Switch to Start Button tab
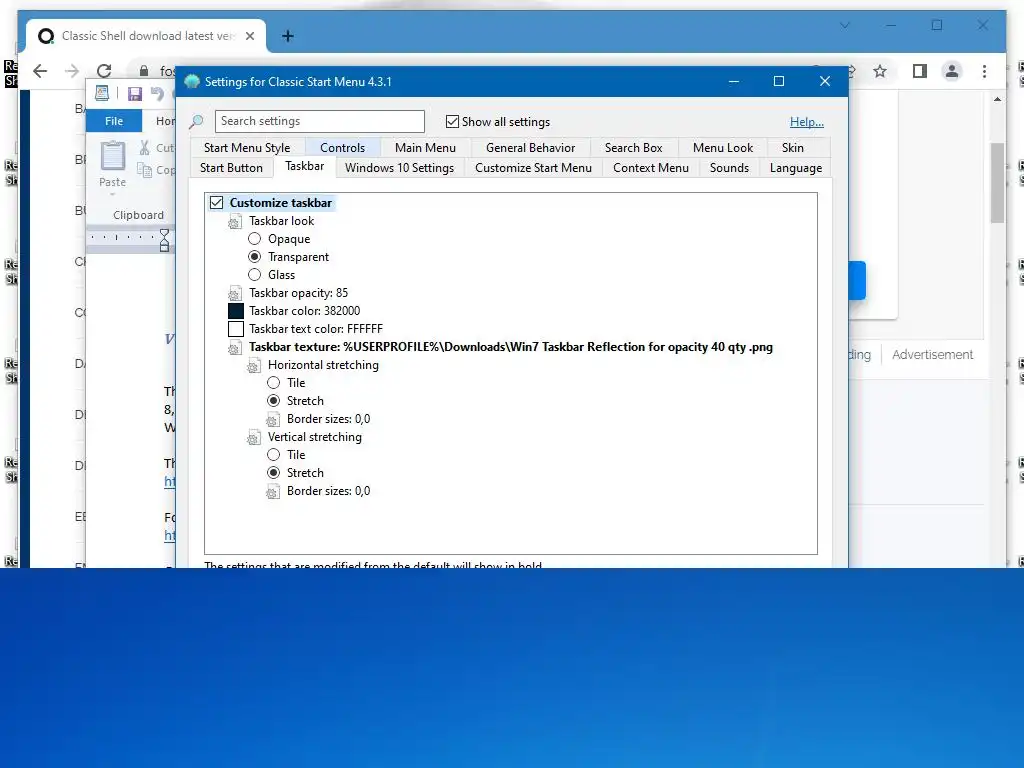1024x768 pixels. pyautogui.click(x=231, y=168)
